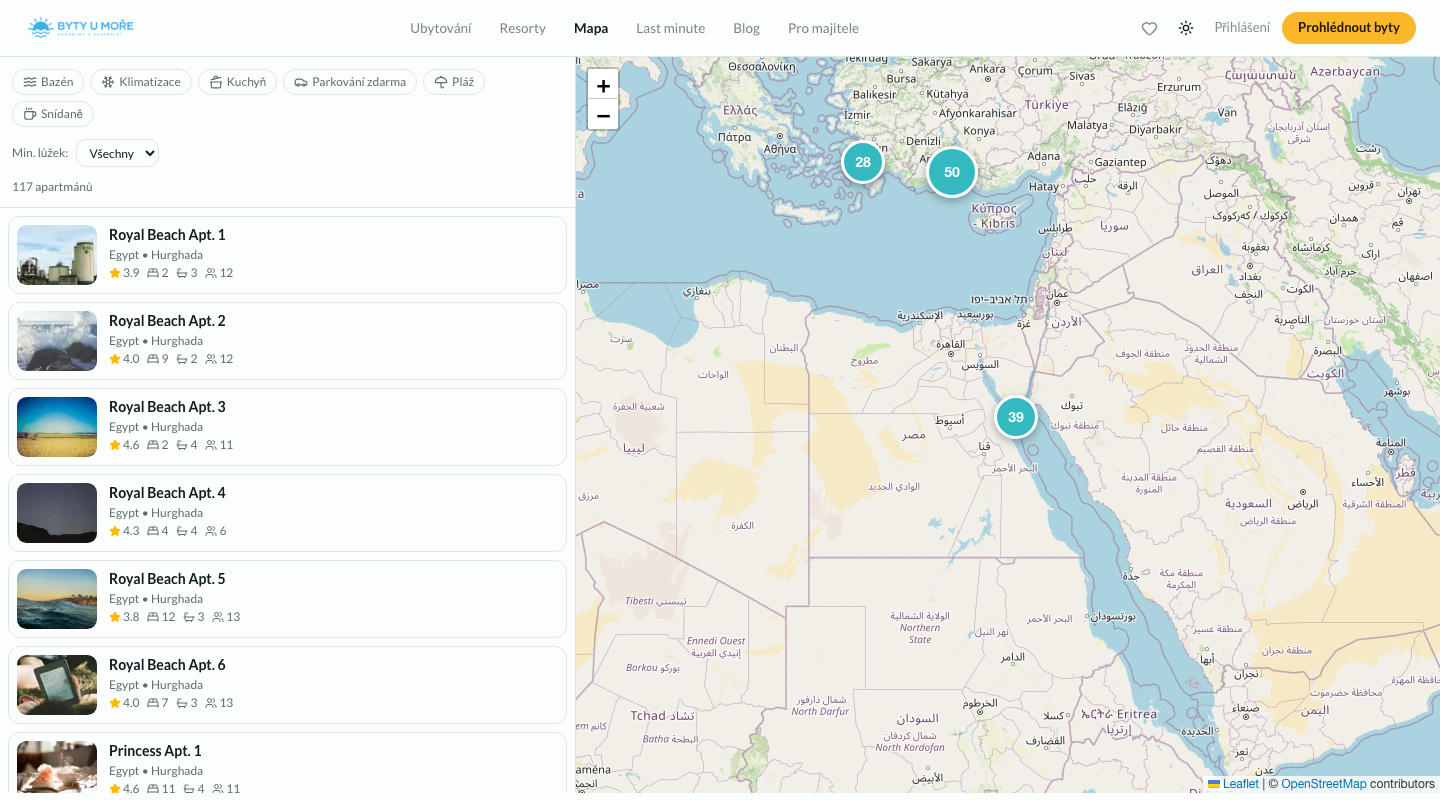Screen dimensions: 1440x800
Task: Open the Resorty menu item
Action: (x=523, y=28)
